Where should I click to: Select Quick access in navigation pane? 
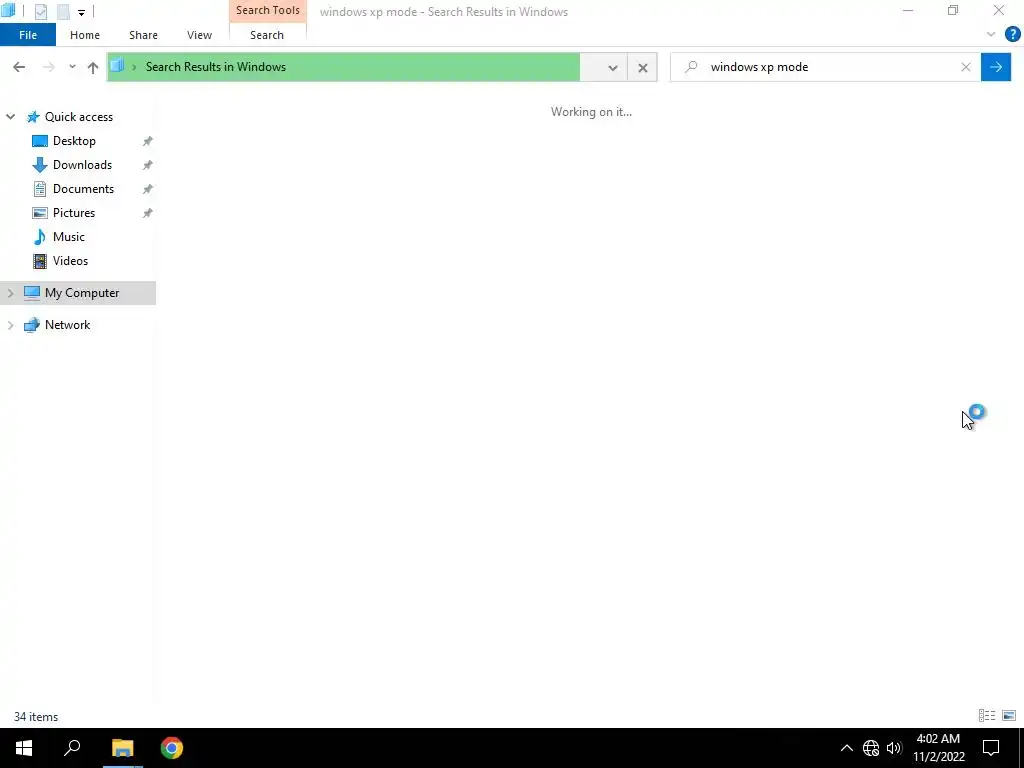point(78,117)
